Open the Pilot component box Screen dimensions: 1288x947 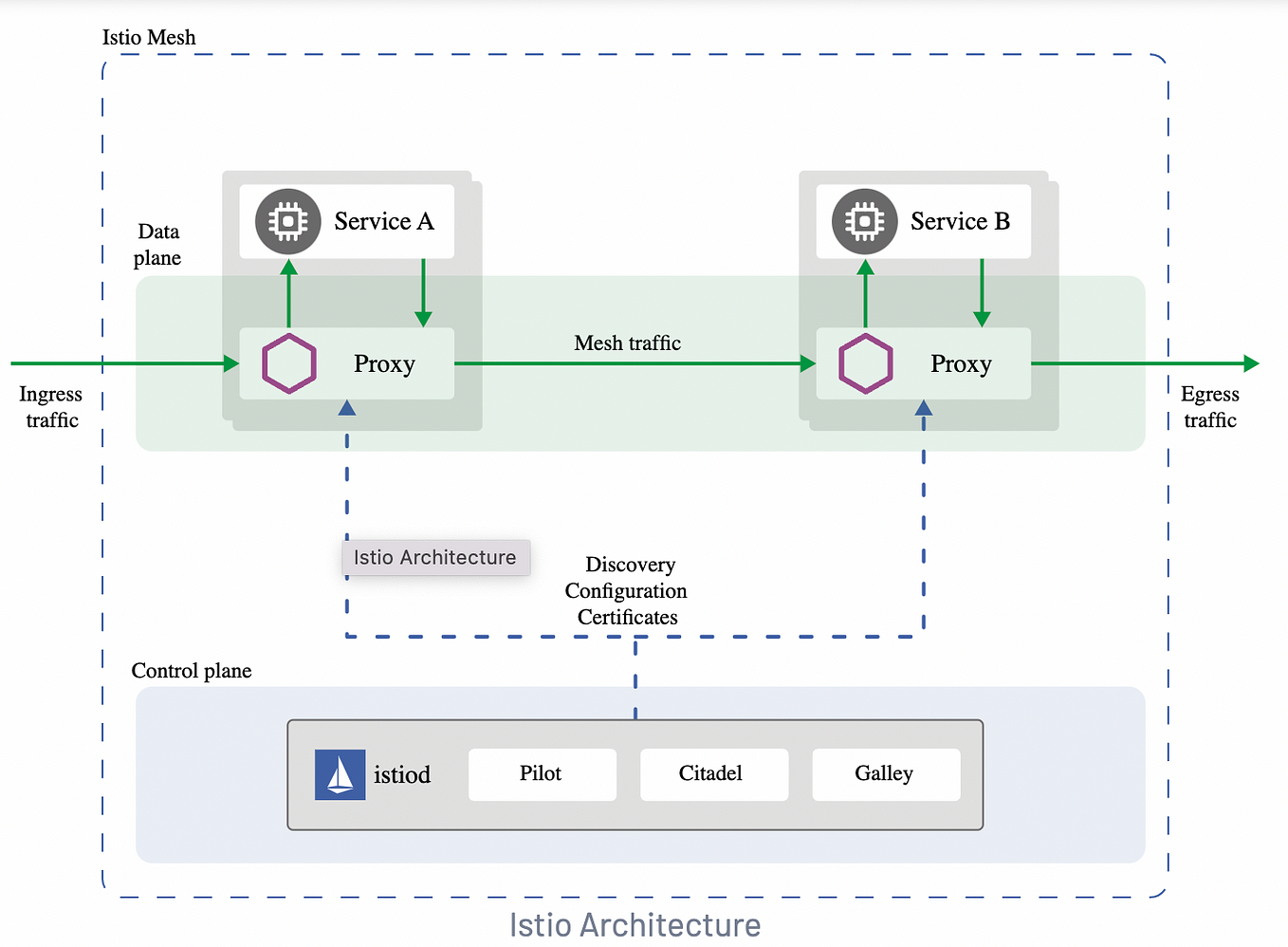(542, 774)
